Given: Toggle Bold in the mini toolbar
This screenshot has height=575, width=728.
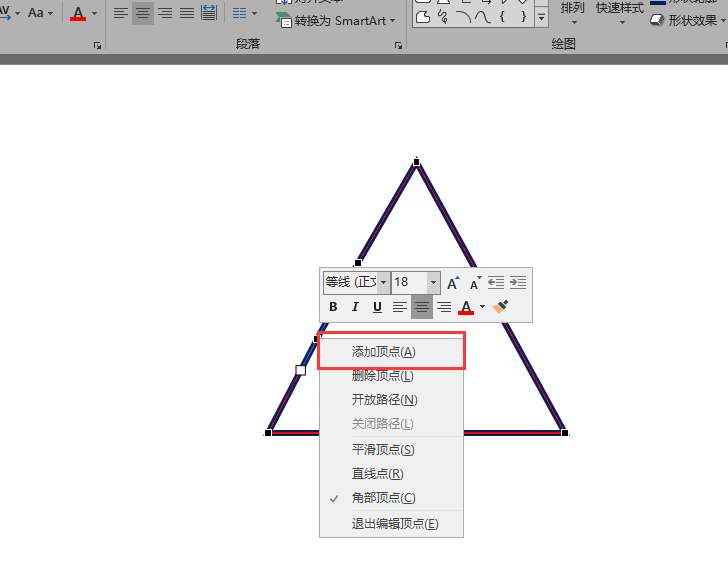Looking at the screenshot, I should tap(333, 307).
